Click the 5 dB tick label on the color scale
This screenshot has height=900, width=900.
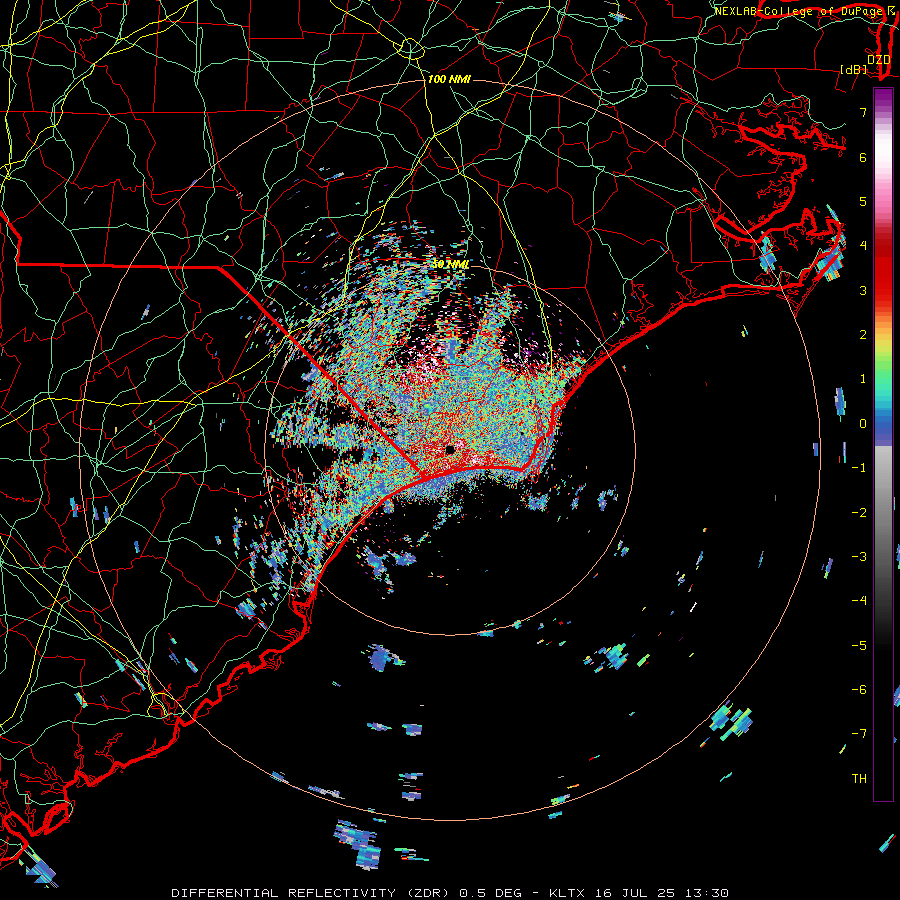point(863,201)
